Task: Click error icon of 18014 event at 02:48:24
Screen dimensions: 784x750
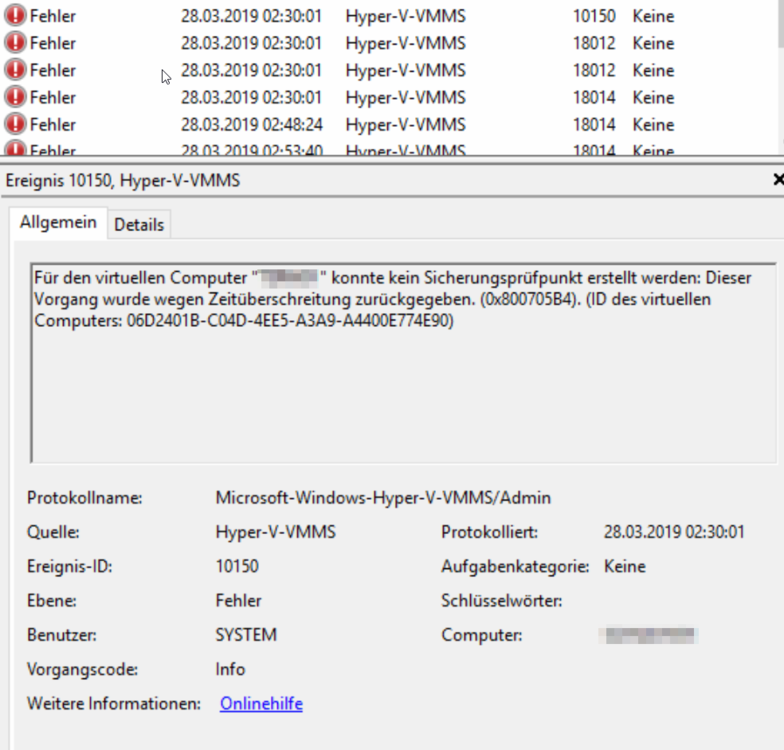Action: tap(16, 124)
